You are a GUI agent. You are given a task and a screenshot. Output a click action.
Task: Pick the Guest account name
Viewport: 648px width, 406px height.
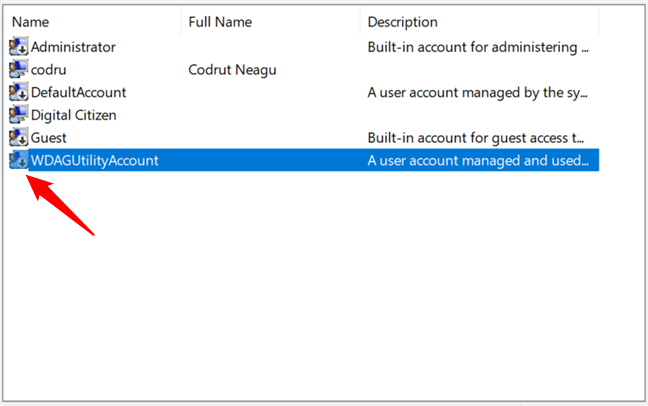pyautogui.click(x=49, y=138)
